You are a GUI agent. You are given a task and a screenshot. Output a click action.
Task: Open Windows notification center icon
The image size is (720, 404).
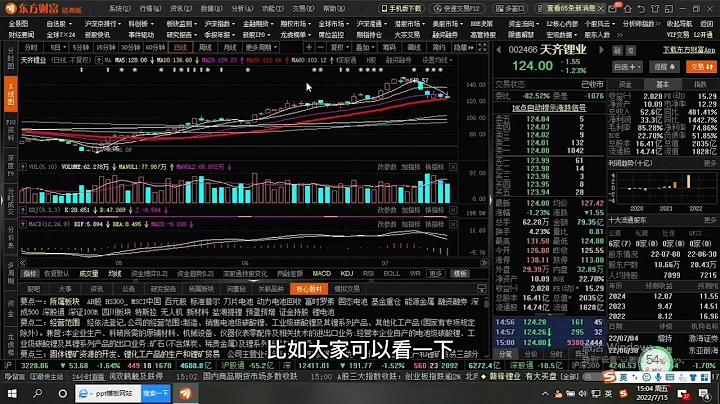(x=704, y=393)
